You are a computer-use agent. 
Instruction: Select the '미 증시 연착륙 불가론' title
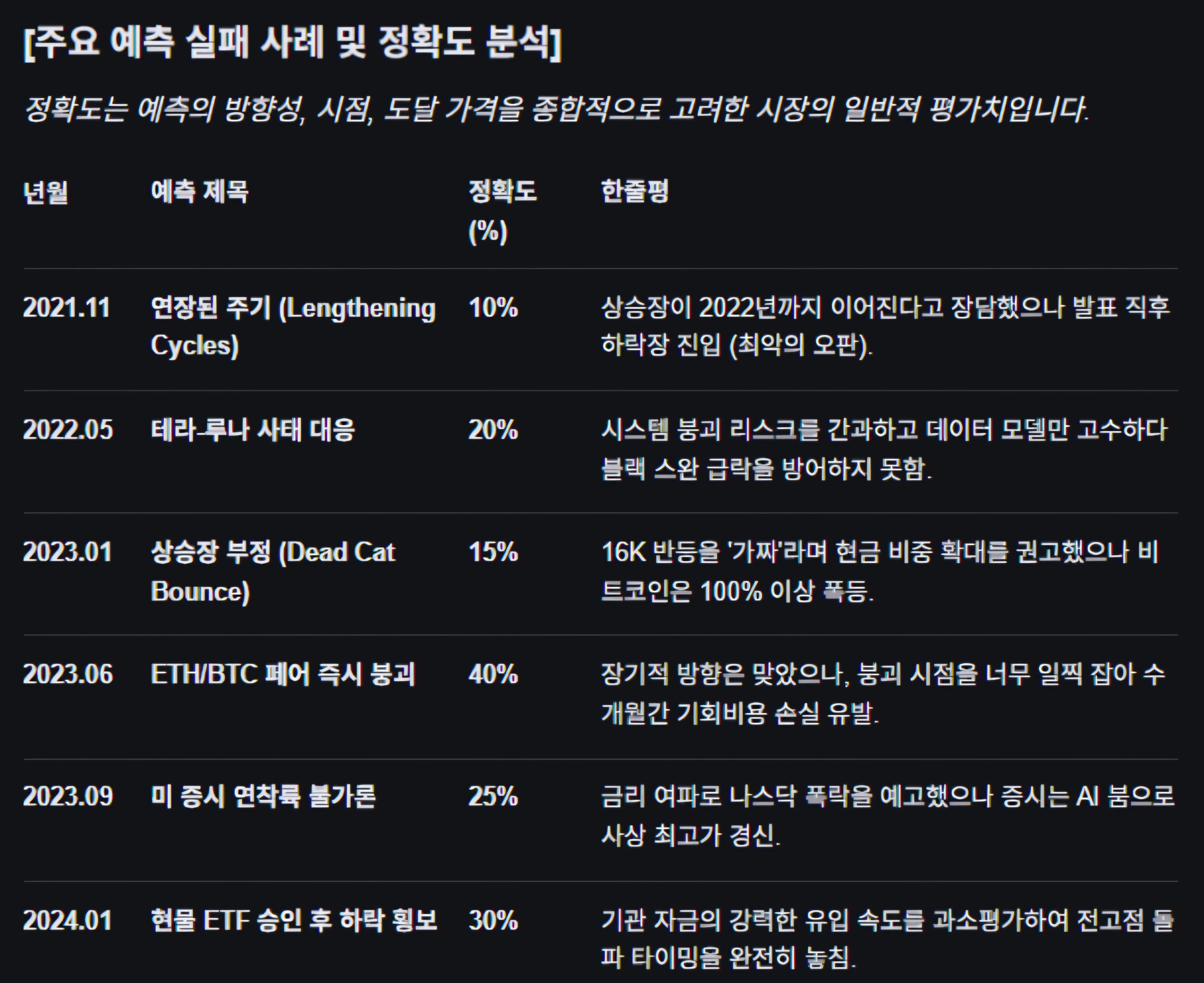click(263, 797)
